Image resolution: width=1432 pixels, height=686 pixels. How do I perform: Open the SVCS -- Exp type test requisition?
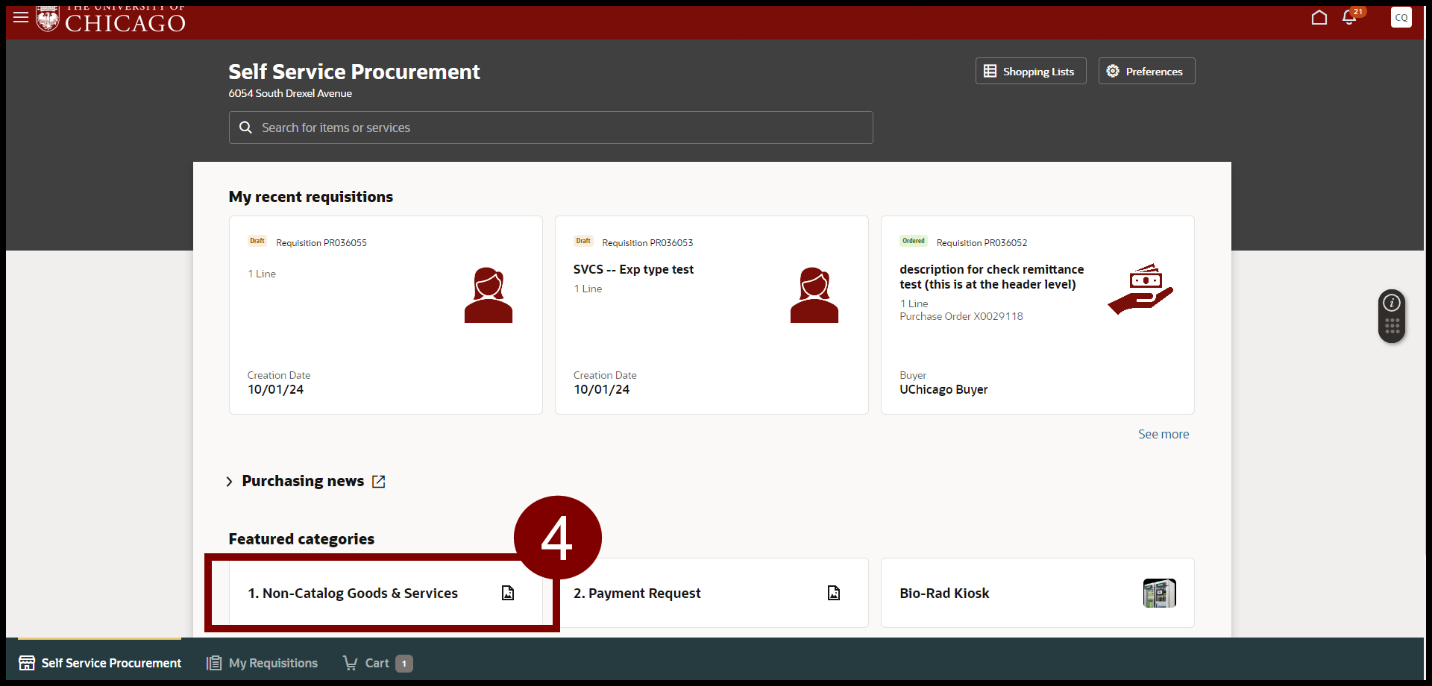[x=711, y=315]
